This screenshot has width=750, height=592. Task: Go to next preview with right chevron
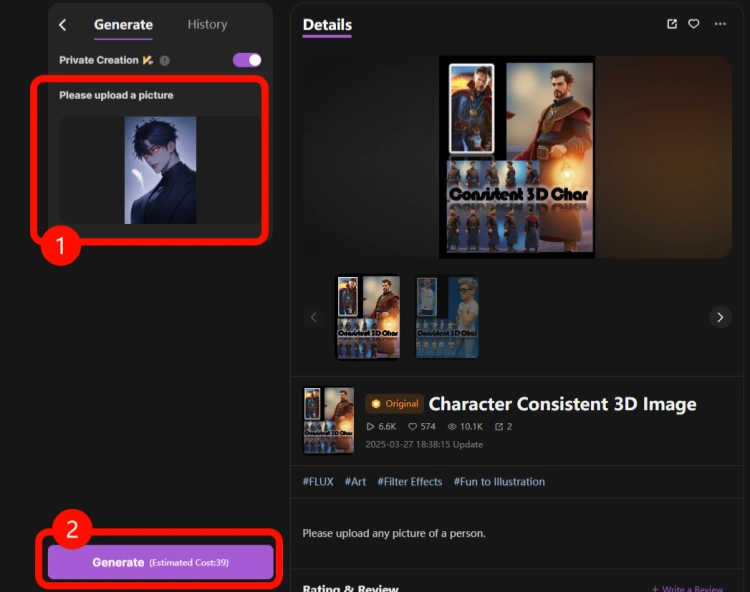point(720,317)
